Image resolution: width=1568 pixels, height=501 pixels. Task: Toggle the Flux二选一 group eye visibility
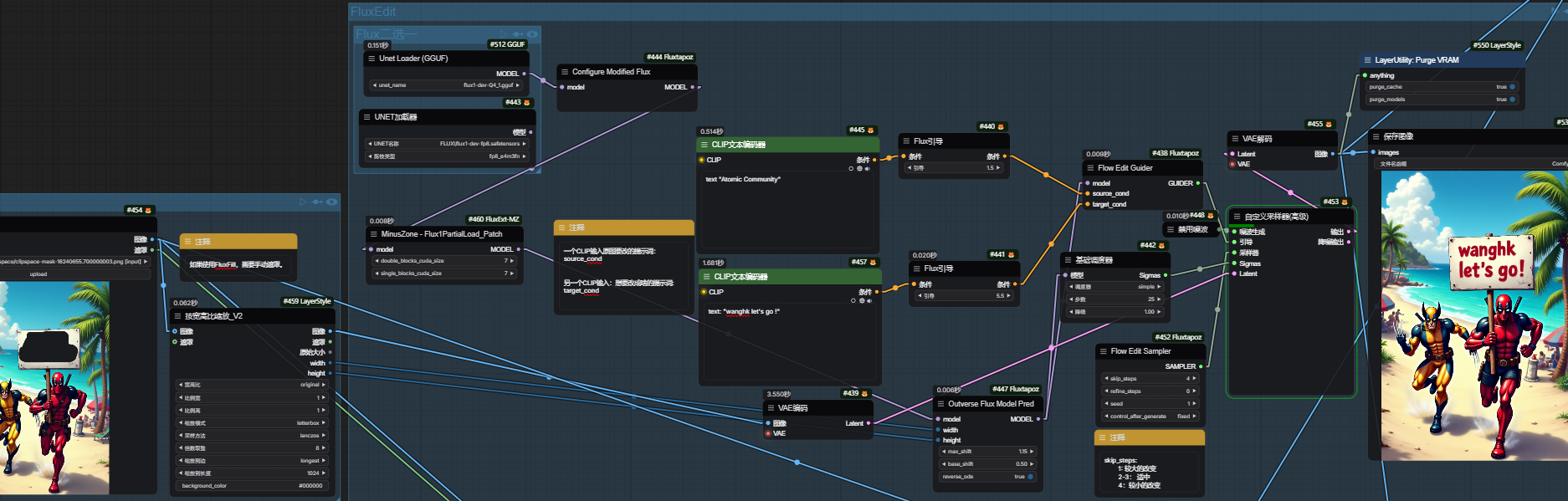tap(532, 34)
